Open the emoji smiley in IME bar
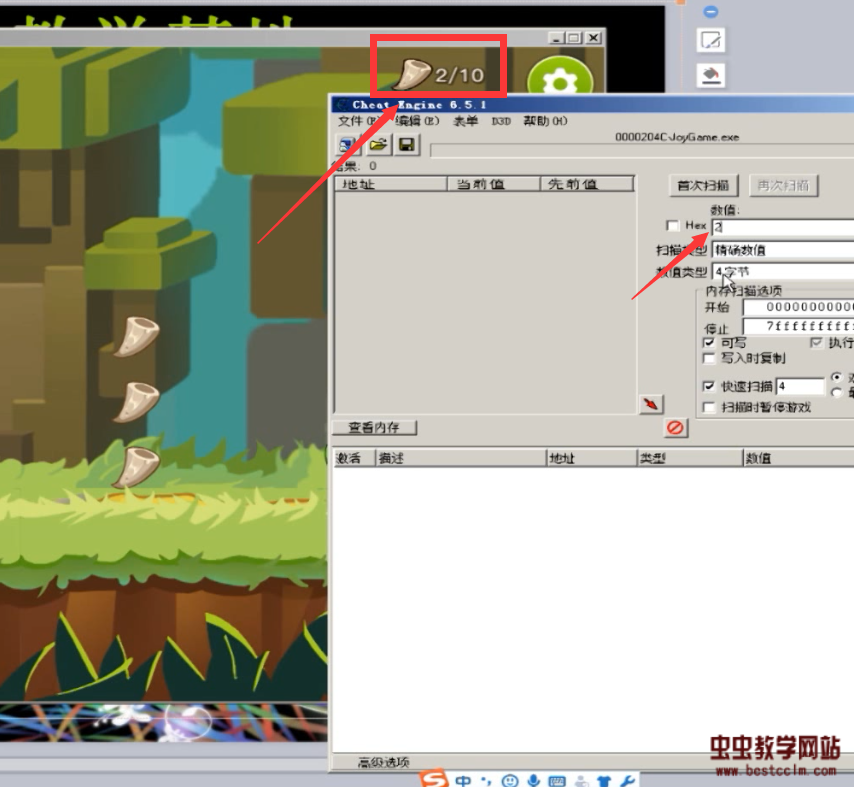Viewport: 854px width, 787px height. click(510, 781)
